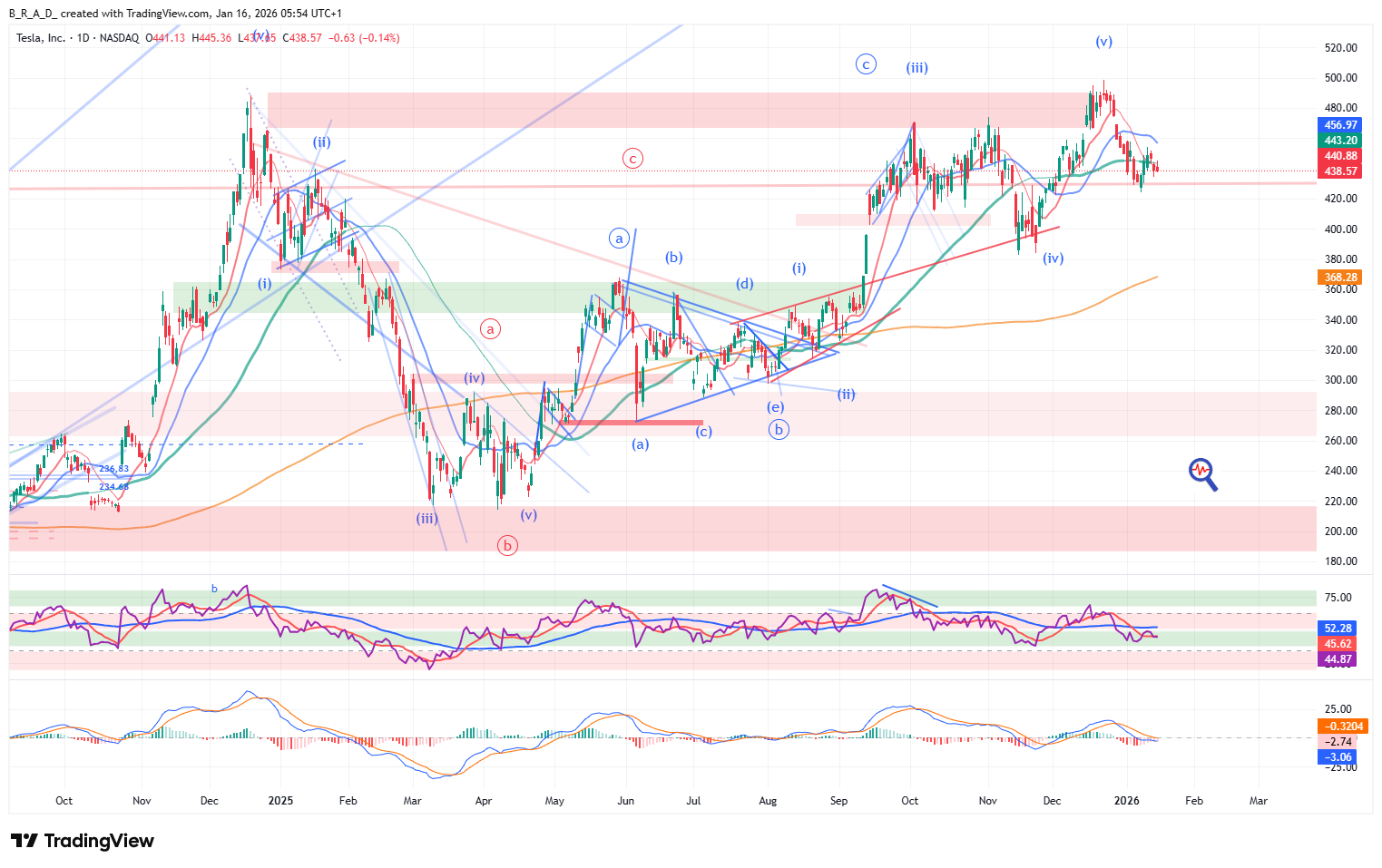
Task: Click the orange -0.3204 indicator value label
Action: (1339, 726)
